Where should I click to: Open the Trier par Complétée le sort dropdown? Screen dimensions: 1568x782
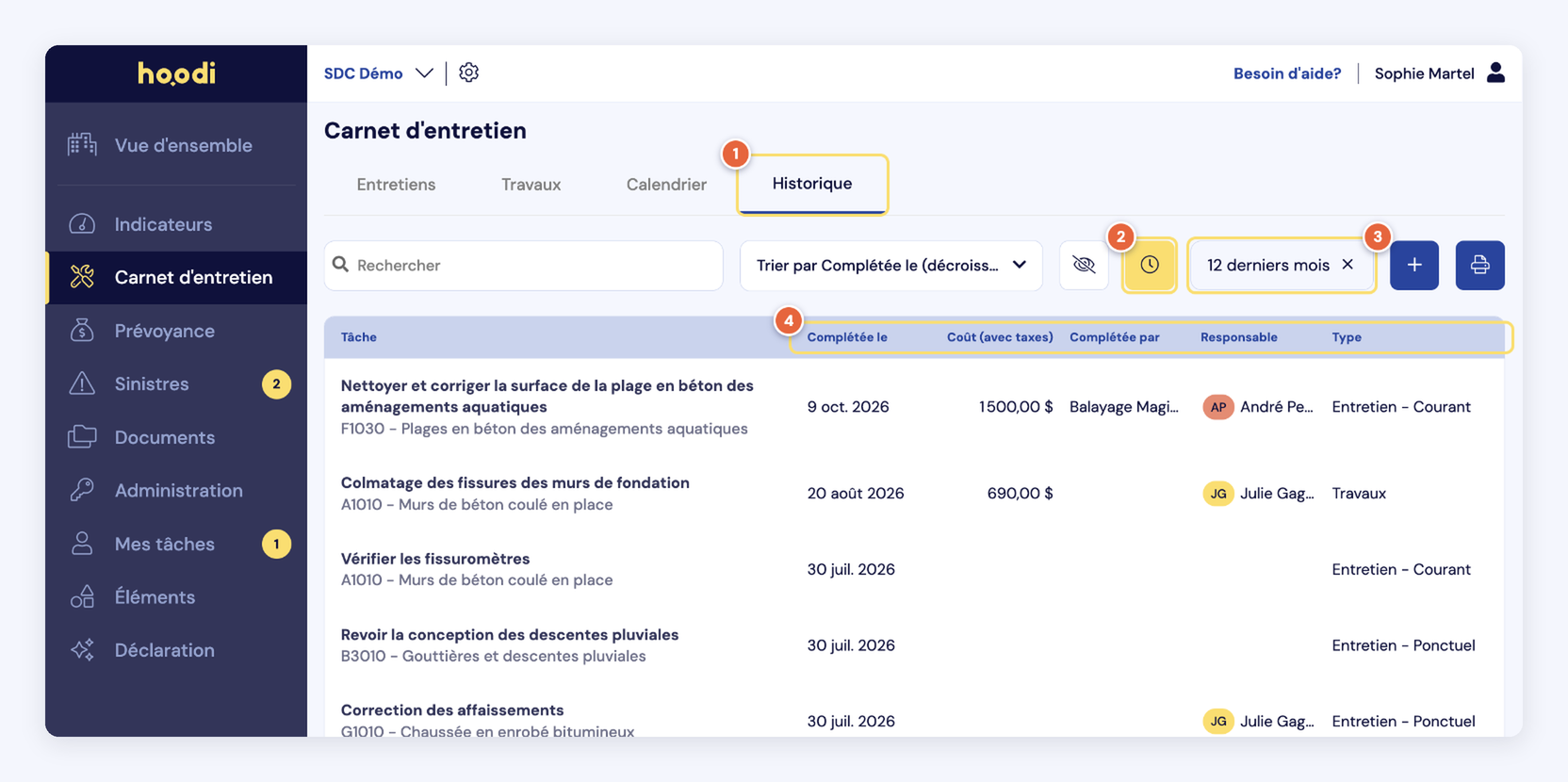[x=891, y=265]
